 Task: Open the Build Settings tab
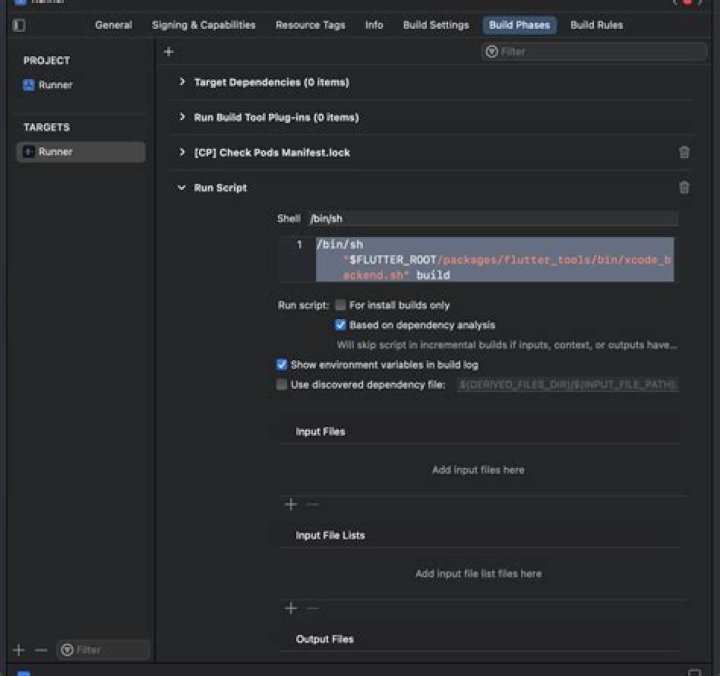pyautogui.click(x=436, y=25)
